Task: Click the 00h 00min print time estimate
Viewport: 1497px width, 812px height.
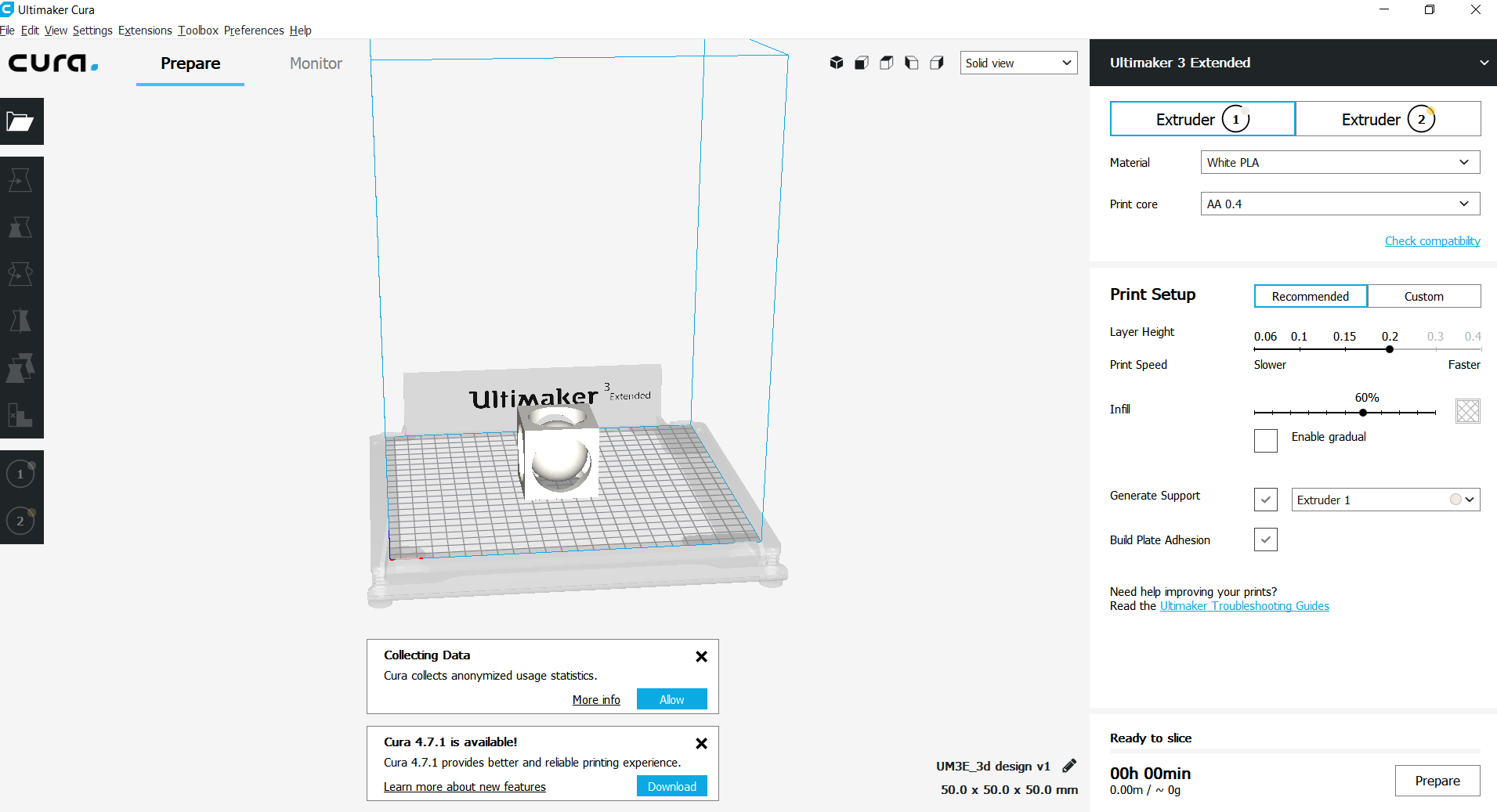Action: [1150, 774]
